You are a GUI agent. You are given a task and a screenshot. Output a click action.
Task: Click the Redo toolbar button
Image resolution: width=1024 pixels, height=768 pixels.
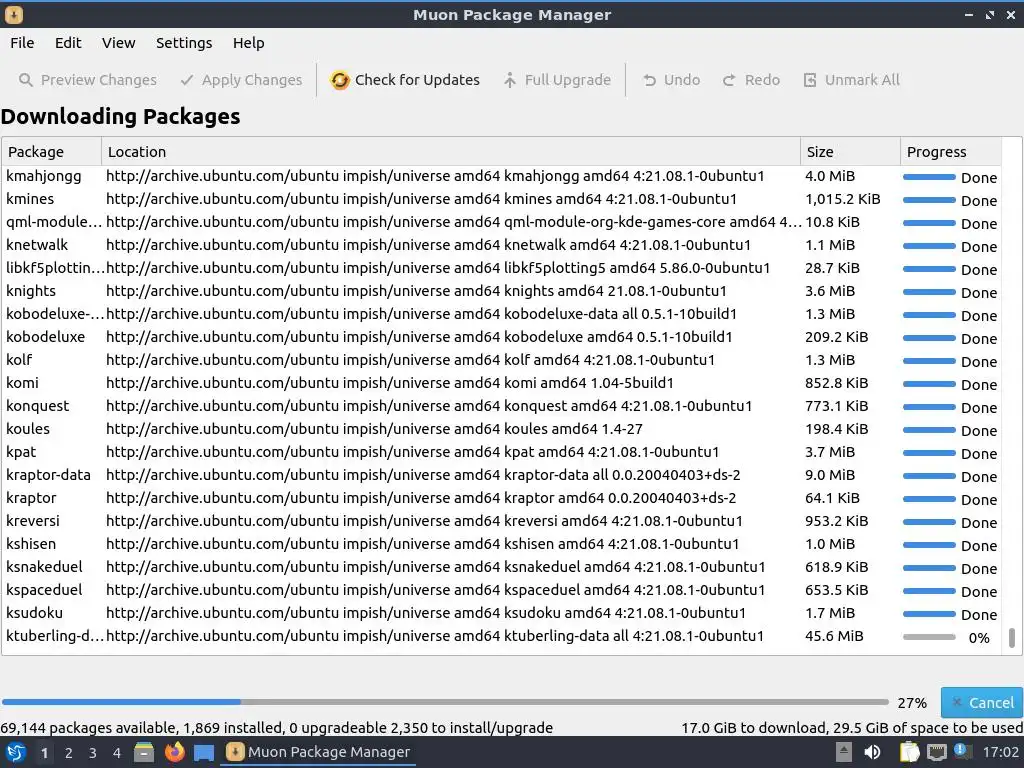[x=751, y=80]
